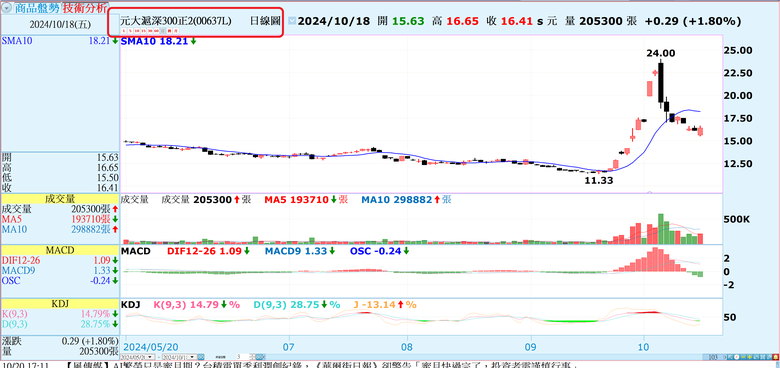
Task: Select the 1-minute period button
Action: 124,31
